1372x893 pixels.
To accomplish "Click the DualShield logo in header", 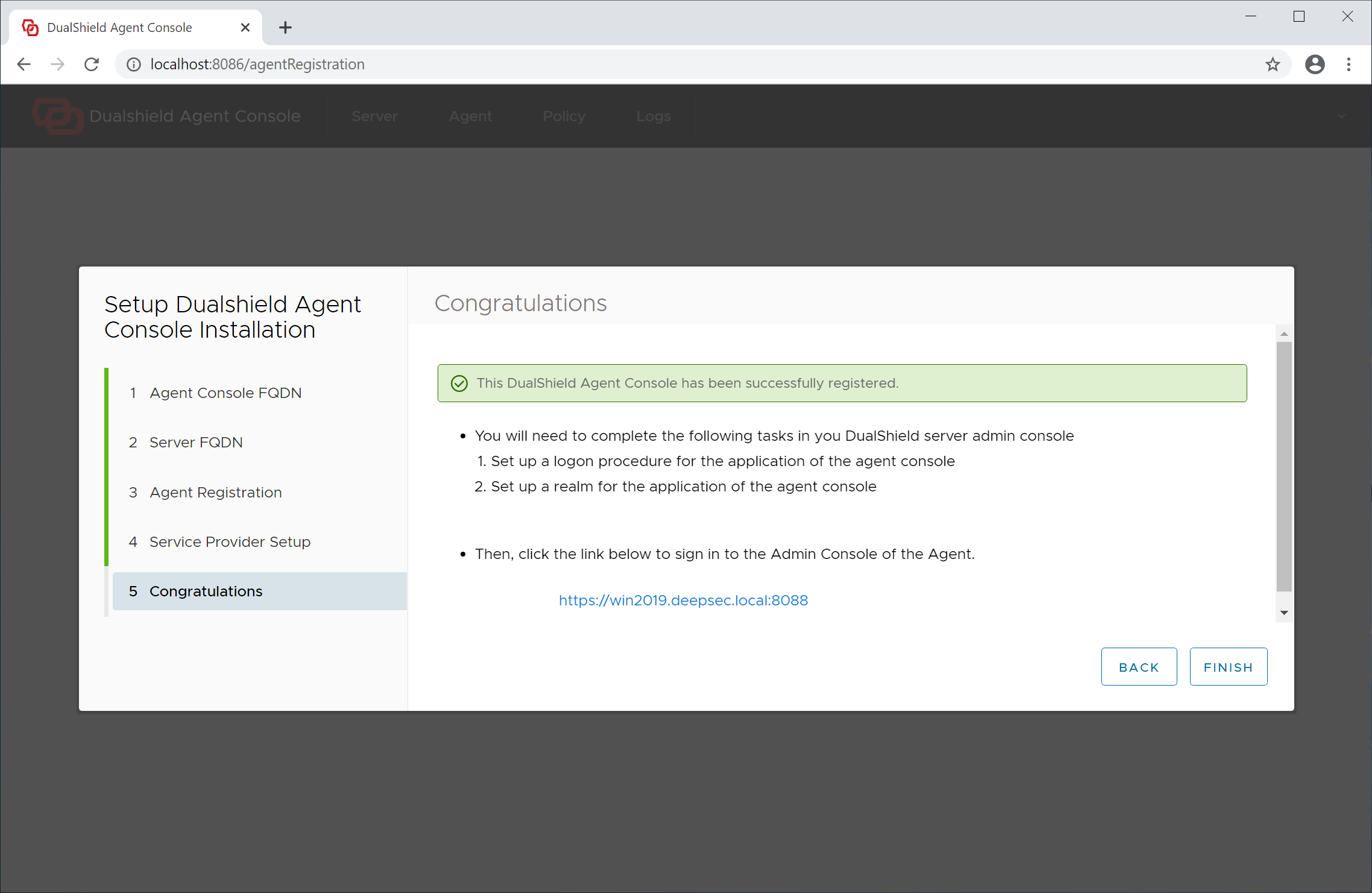I will point(57,116).
